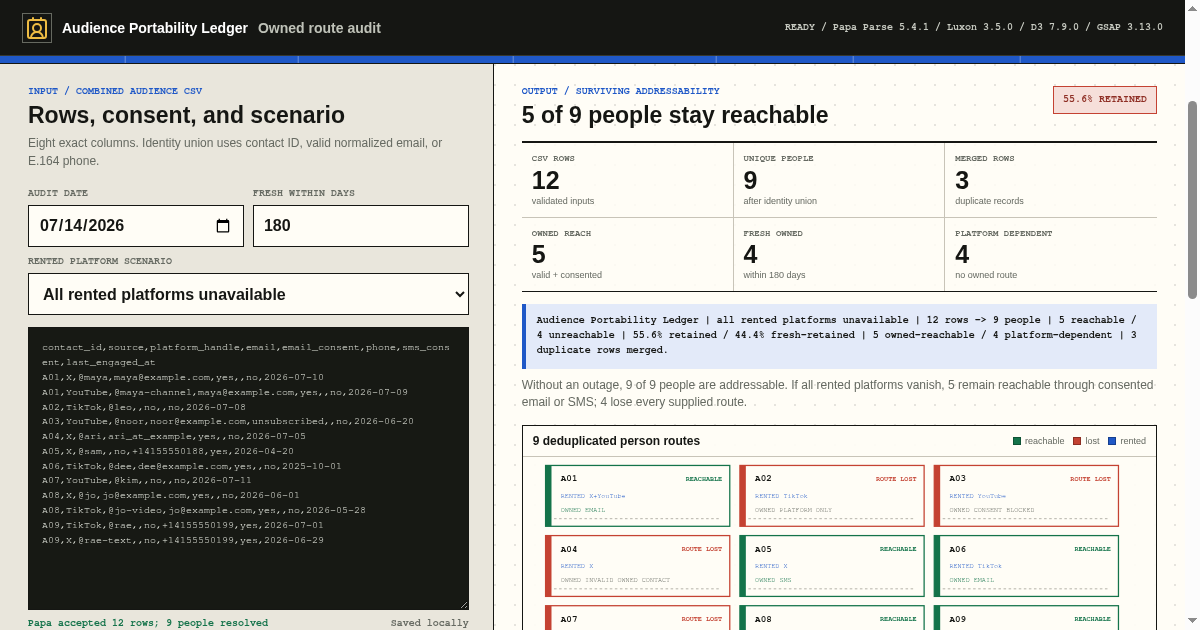This screenshot has width=1200, height=630.
Task: Click the Fresh Within Days input
Action: point(361,226)
